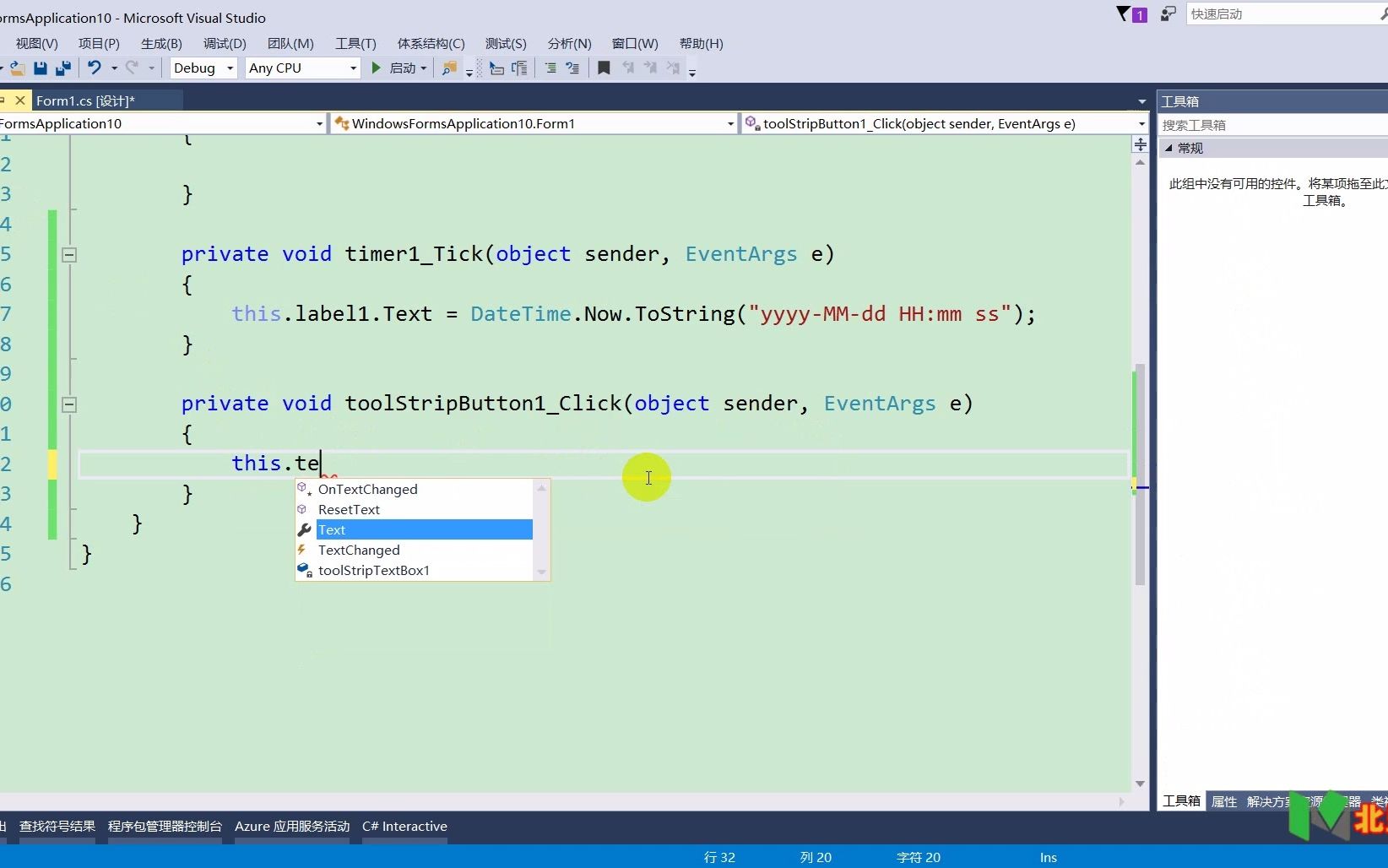Viewport: 1388px width, 868px height.
Task: Click the Redo arrow icon
Action: click(x=132, y=68)
